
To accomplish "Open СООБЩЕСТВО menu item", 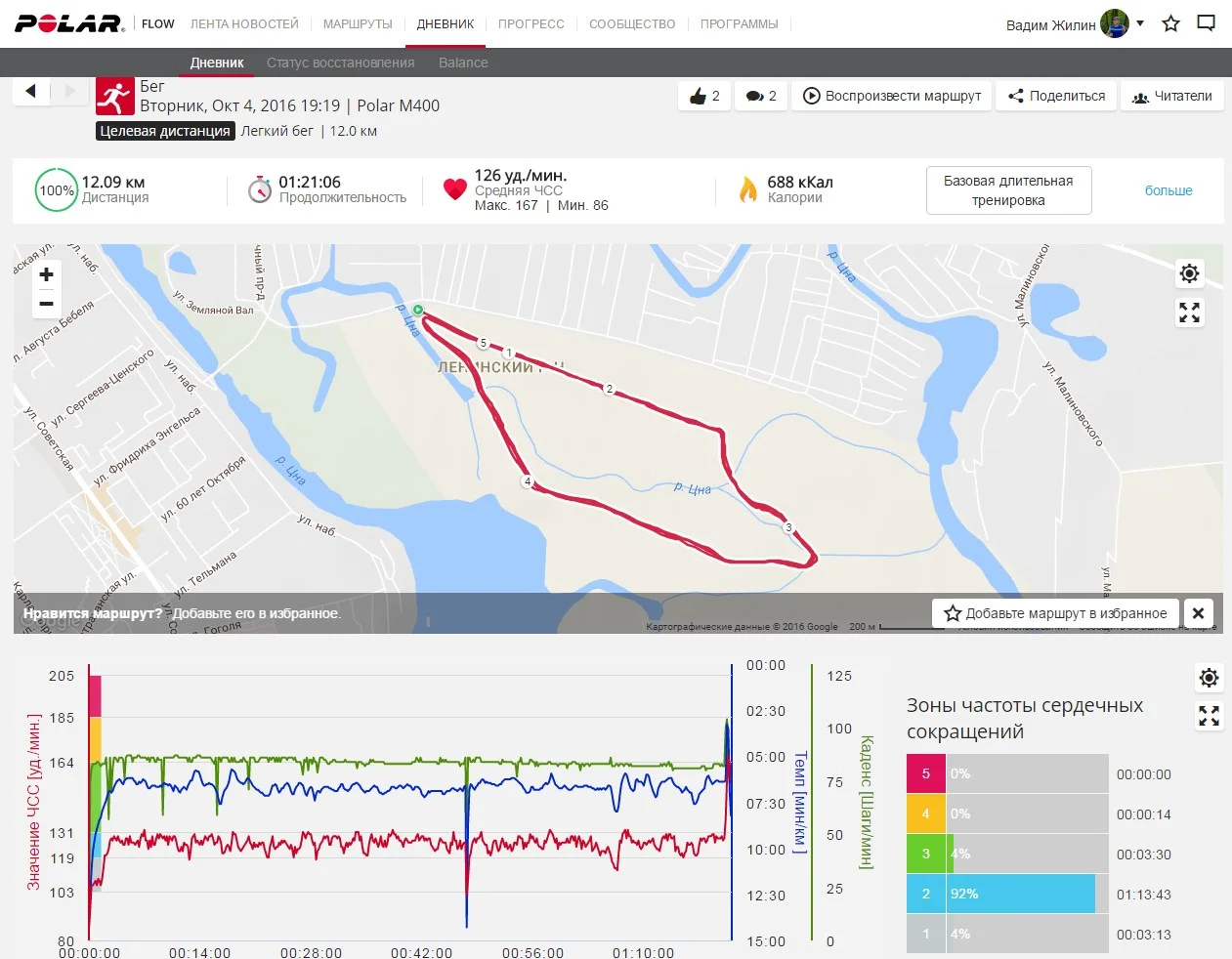I will (632, 23).
